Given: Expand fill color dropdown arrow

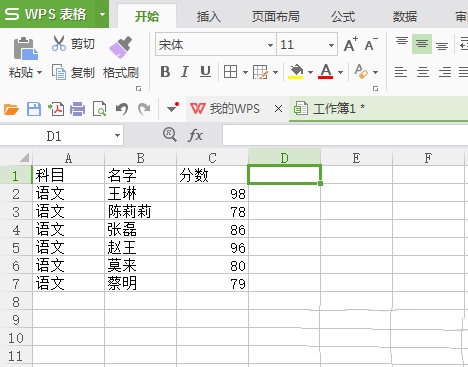Looking at the screenshot, I should (x=310, y=72).
